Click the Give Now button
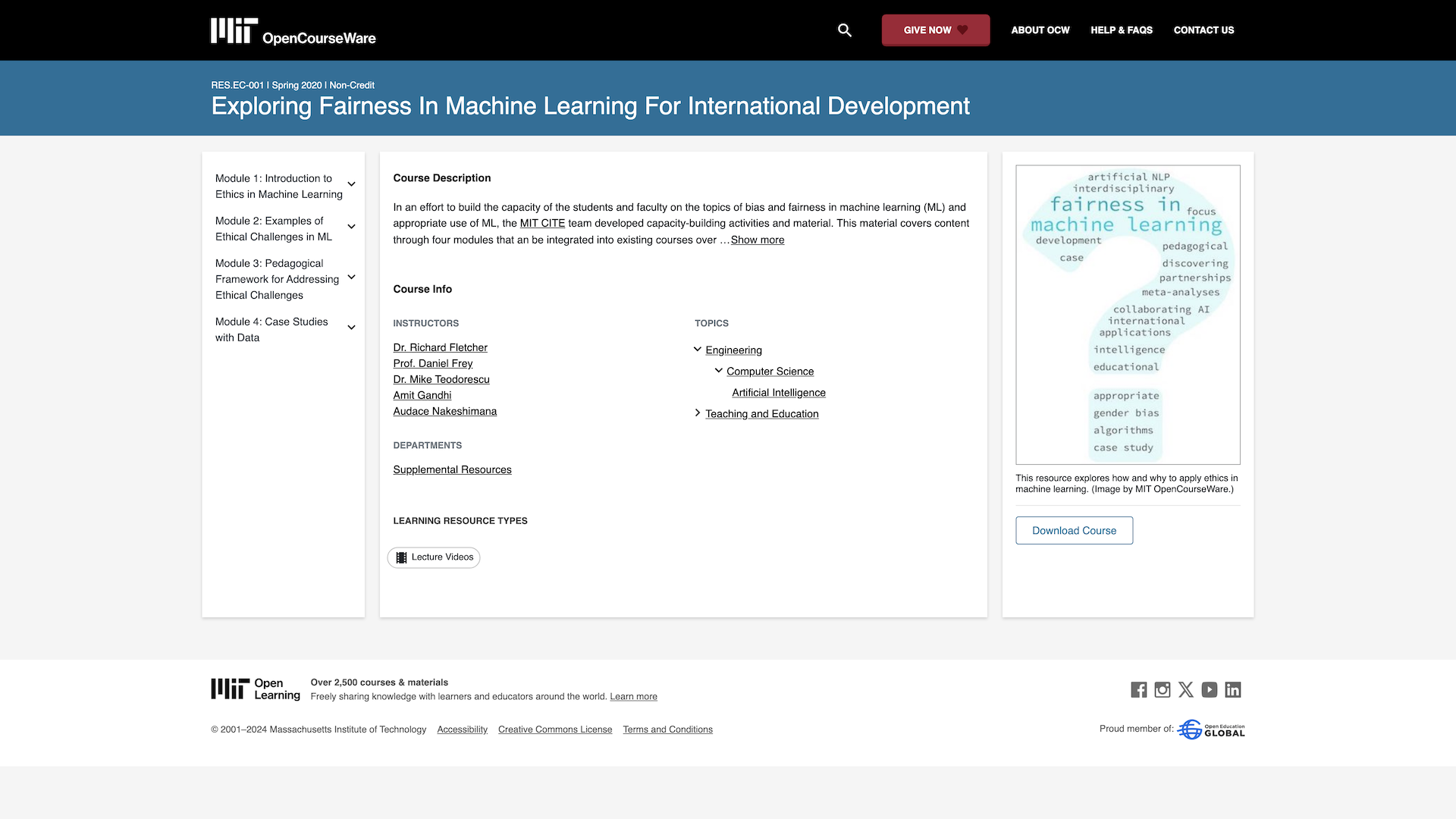The image size is (1456, 819). click(x=936, y=30)
